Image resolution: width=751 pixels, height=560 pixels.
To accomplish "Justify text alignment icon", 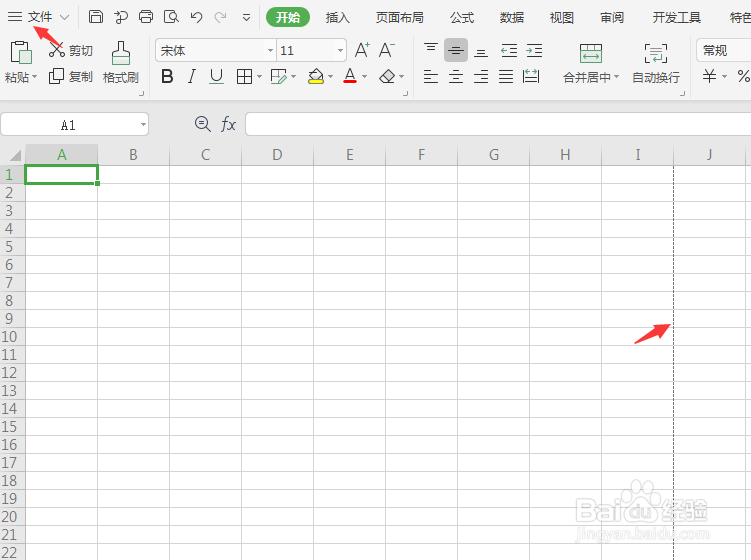I will 506,76.
